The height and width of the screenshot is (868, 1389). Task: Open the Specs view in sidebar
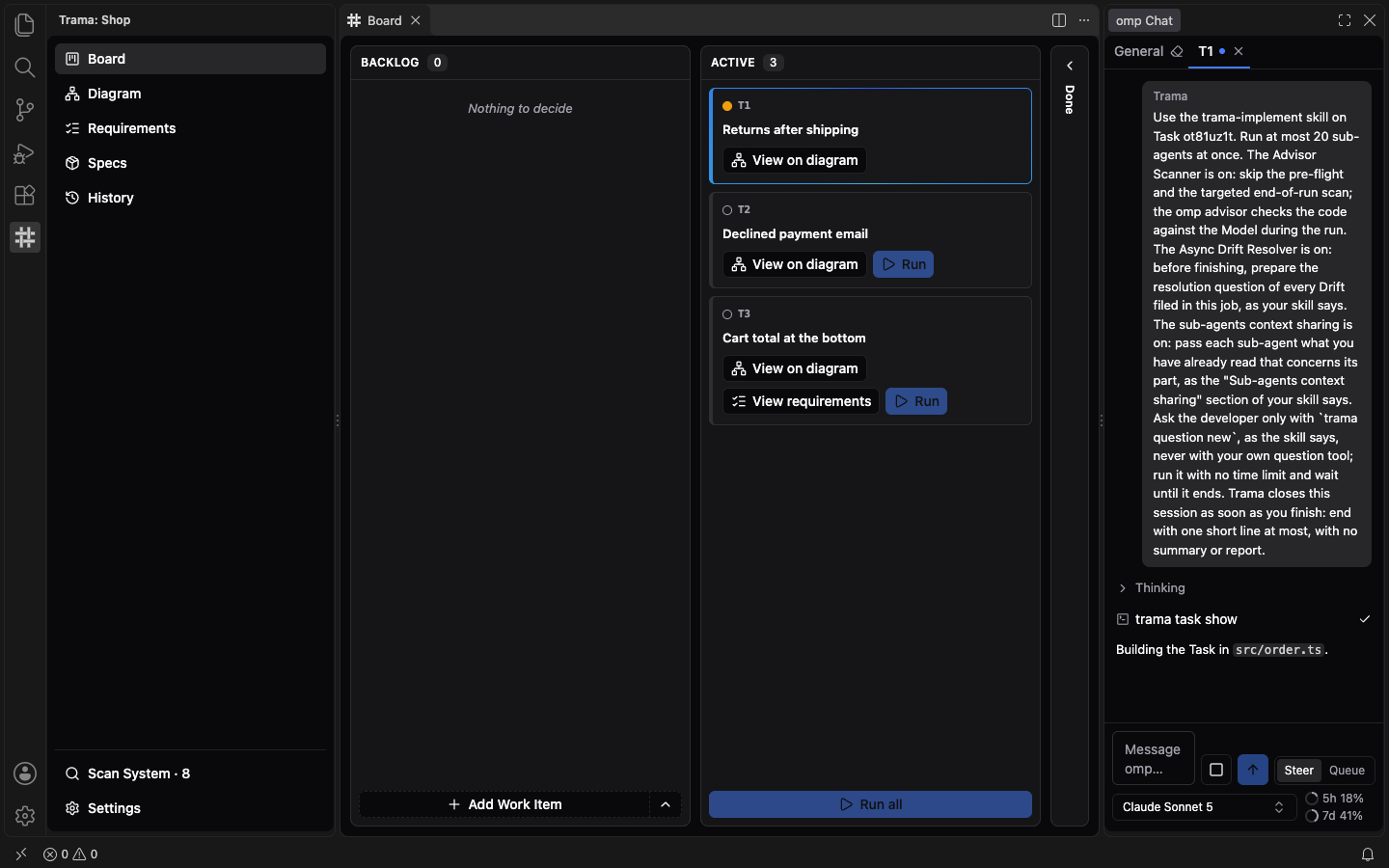(190, 163)
